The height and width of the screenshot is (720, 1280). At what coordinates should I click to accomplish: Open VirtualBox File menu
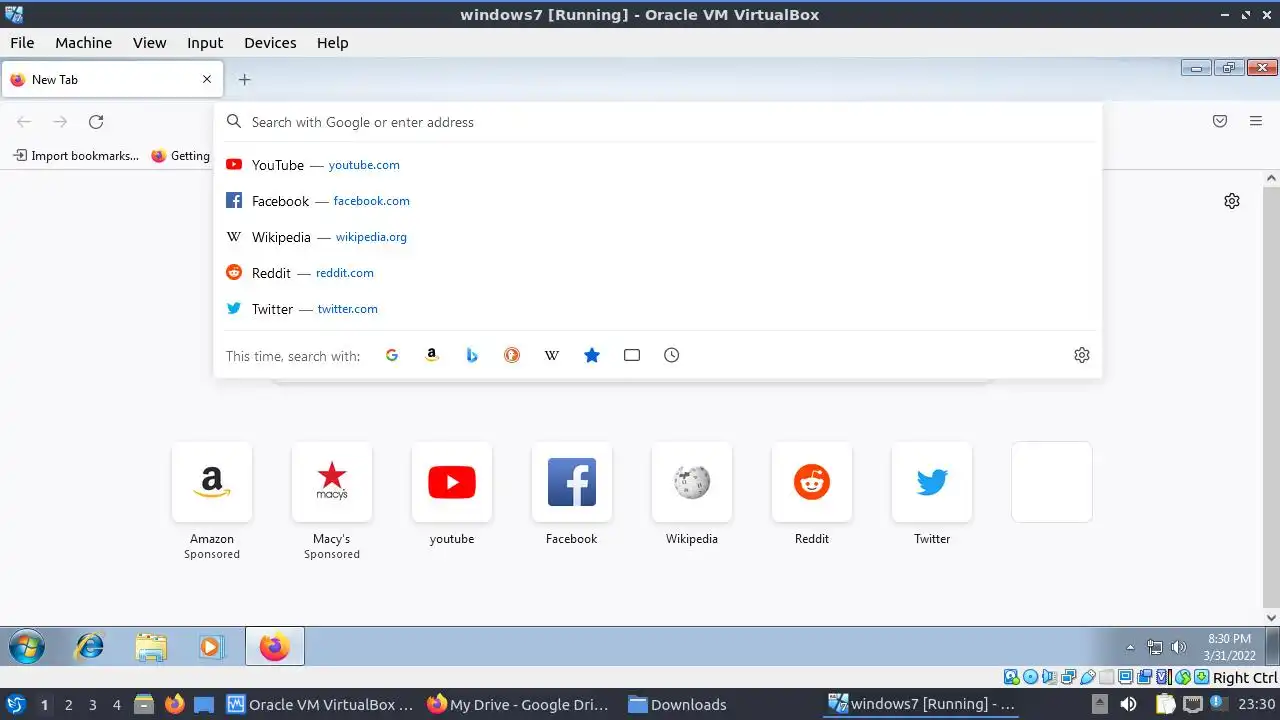22,43
